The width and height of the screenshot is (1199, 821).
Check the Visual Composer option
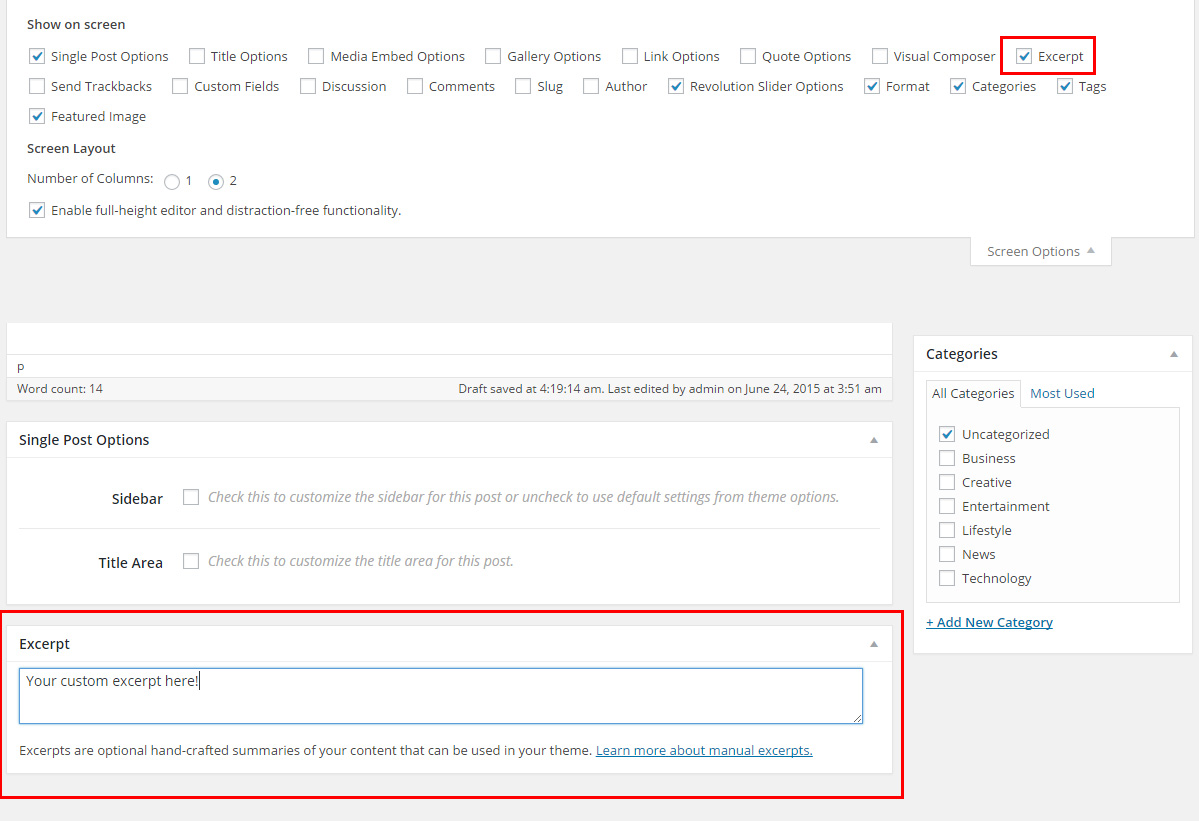coord(880,57)
